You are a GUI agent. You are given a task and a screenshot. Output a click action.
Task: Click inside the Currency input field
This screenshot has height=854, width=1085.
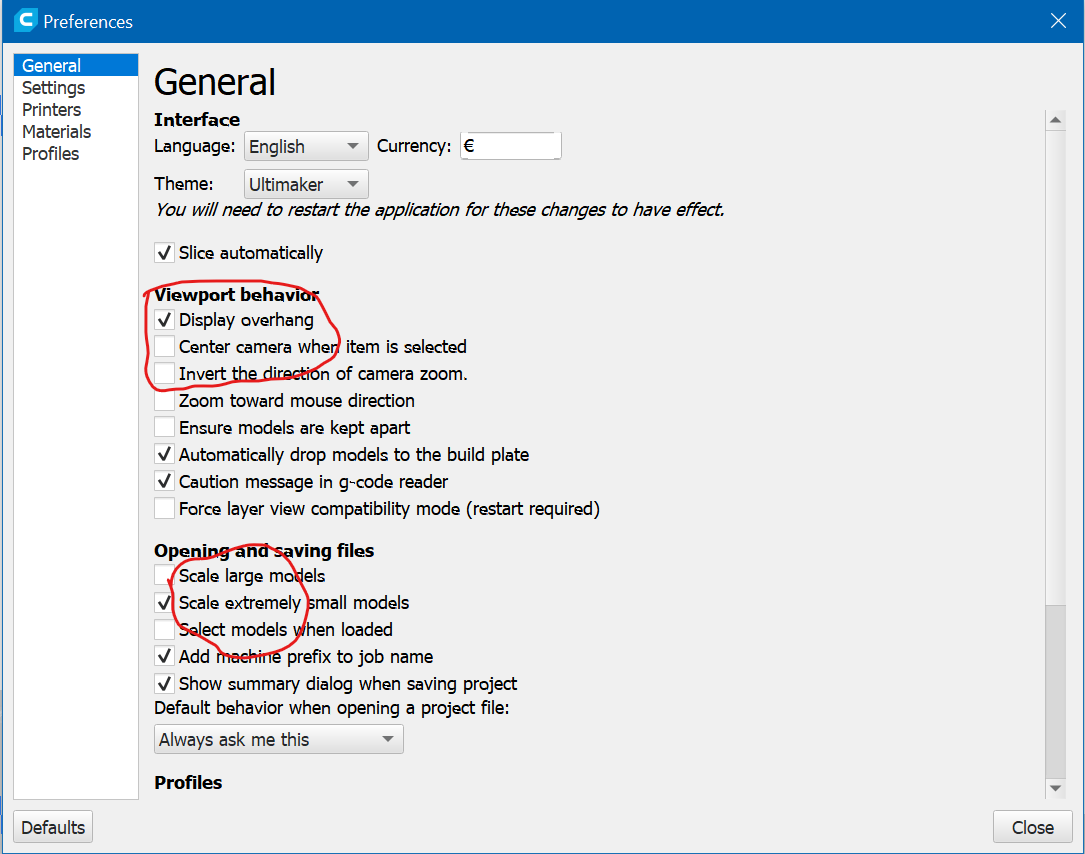510,145
